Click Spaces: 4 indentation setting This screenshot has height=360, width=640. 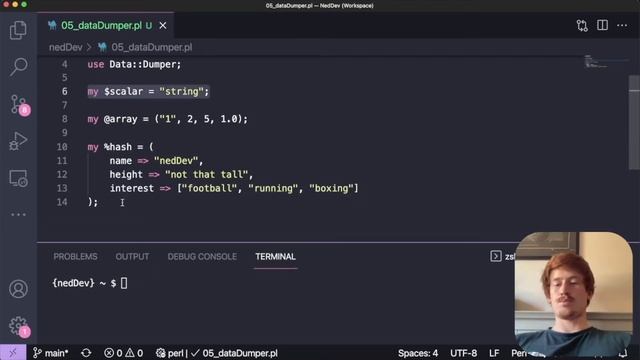(418, 353)
